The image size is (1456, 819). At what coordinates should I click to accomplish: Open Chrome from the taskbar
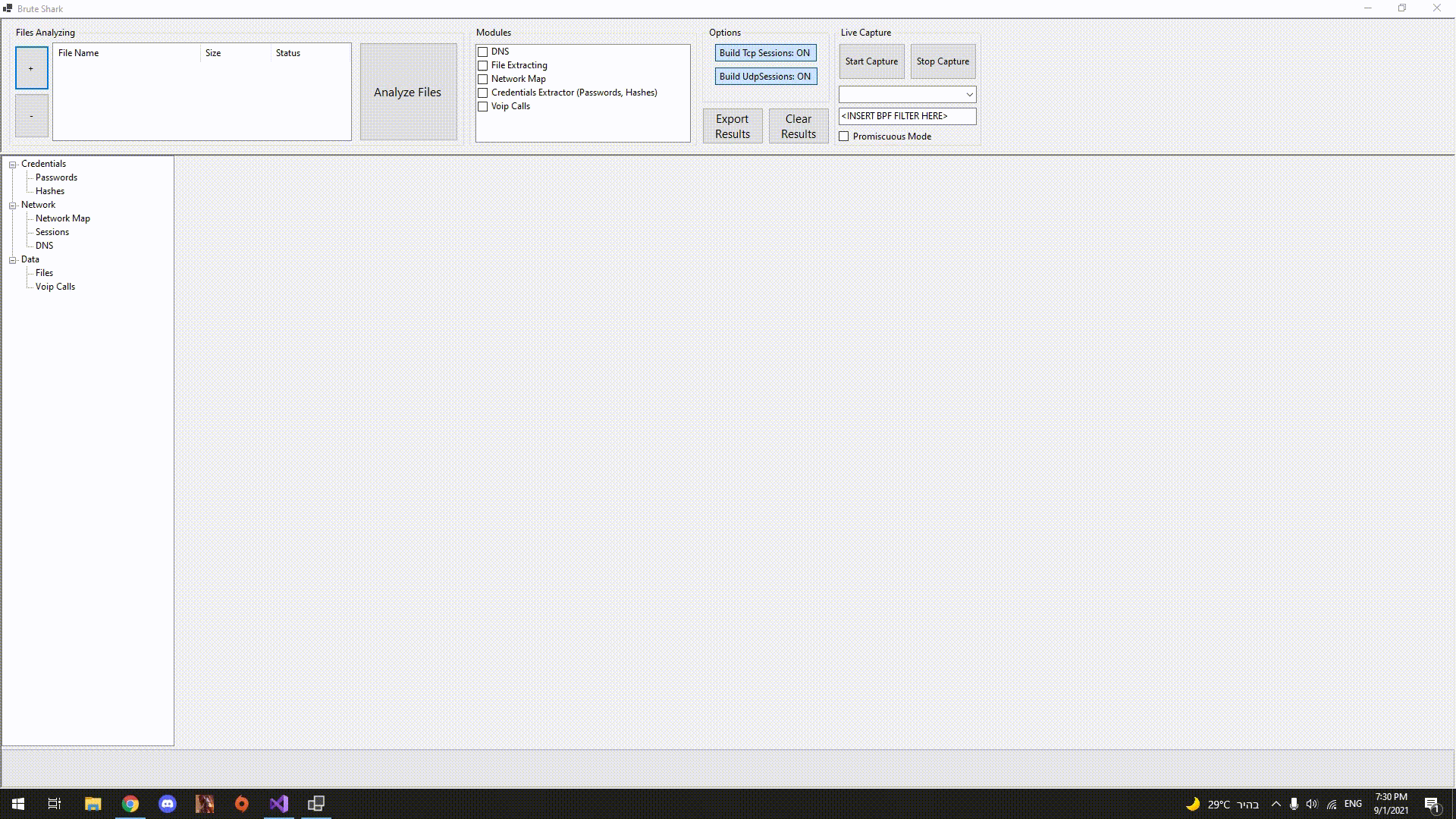pyautogui.click(x=130, y=804)
